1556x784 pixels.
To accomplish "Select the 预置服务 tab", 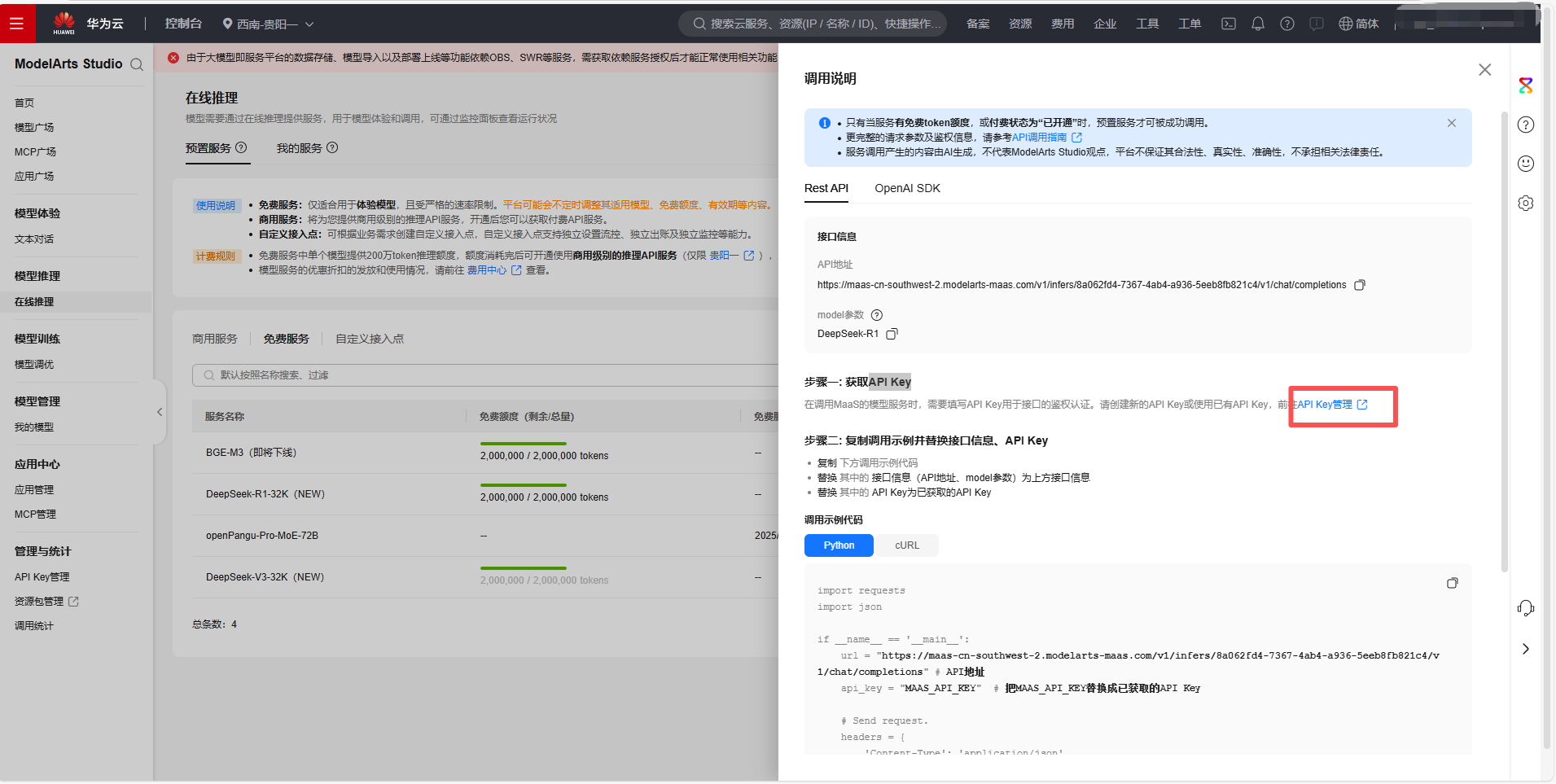I will 208,148.
